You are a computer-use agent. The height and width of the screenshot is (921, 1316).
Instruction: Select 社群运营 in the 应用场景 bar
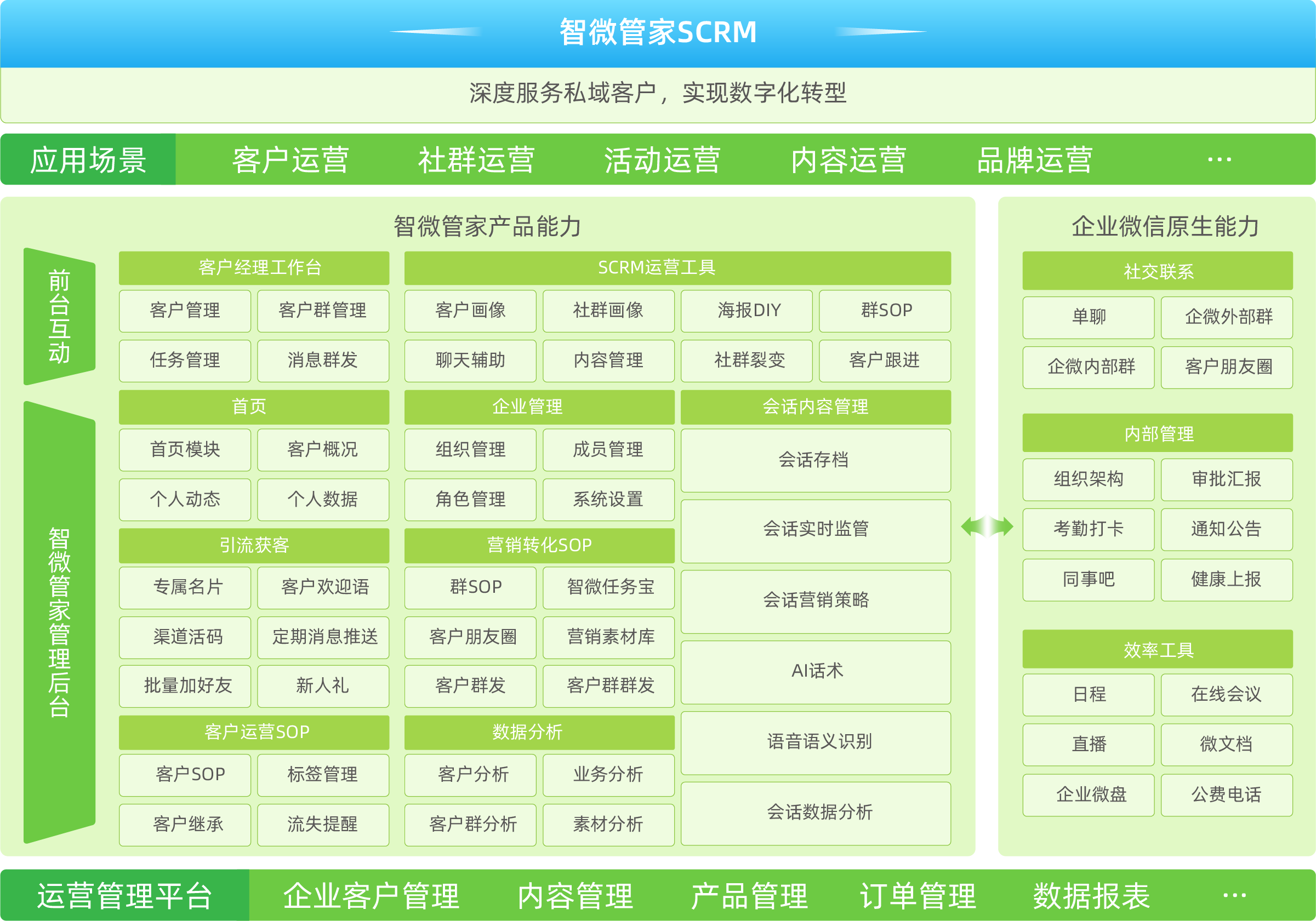pyautogui.click(x=476, y=160)
